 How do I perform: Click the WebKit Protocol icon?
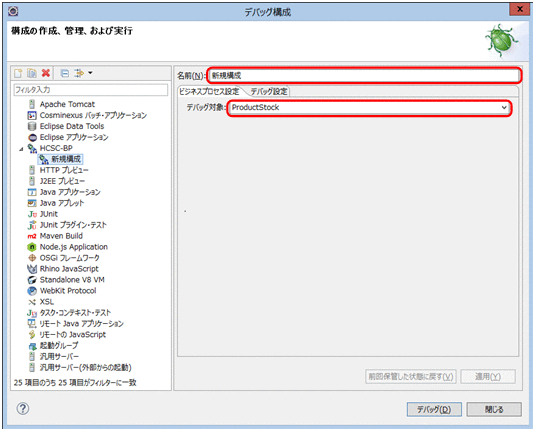[32, 291]
